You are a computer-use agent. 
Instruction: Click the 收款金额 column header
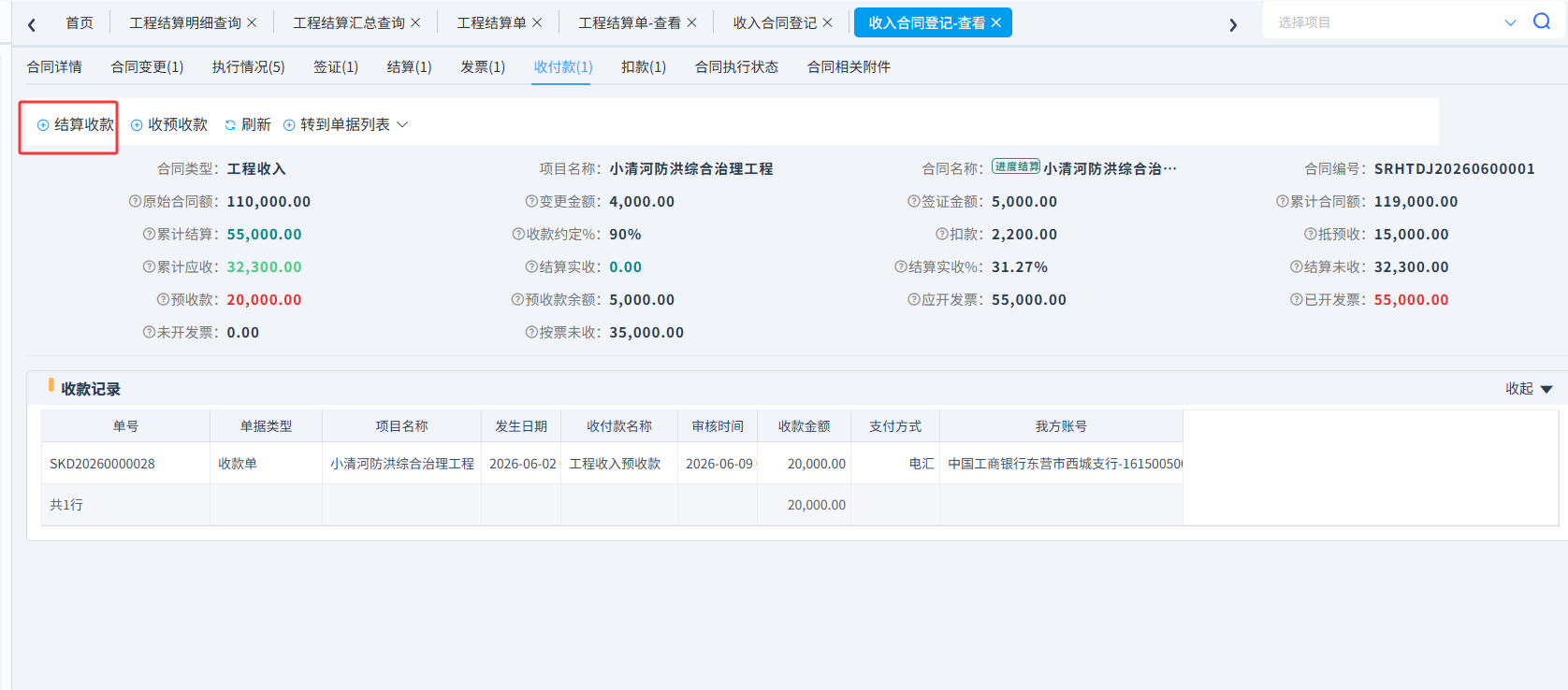click(x=805, y=425)
